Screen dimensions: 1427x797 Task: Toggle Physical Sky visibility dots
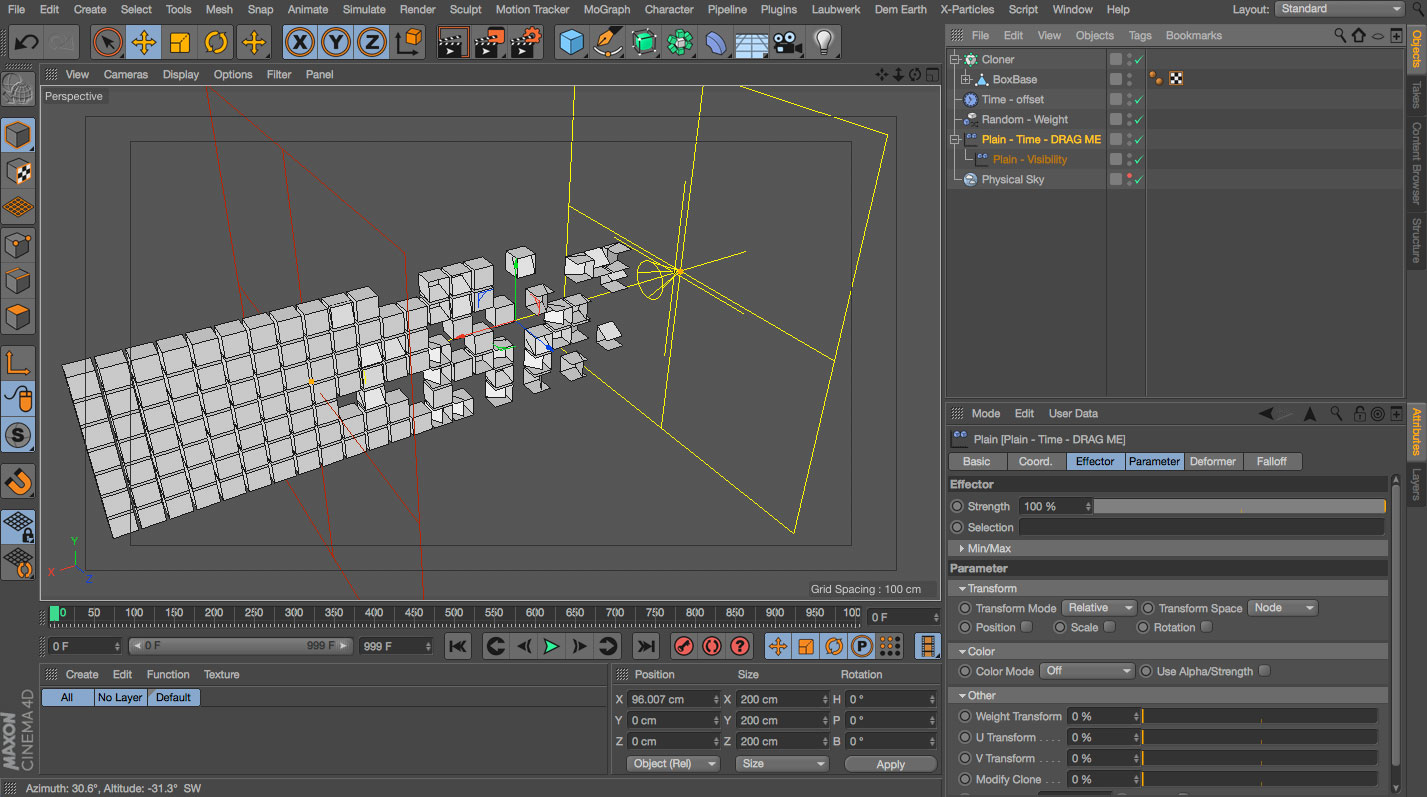(x=1130, y=179)
